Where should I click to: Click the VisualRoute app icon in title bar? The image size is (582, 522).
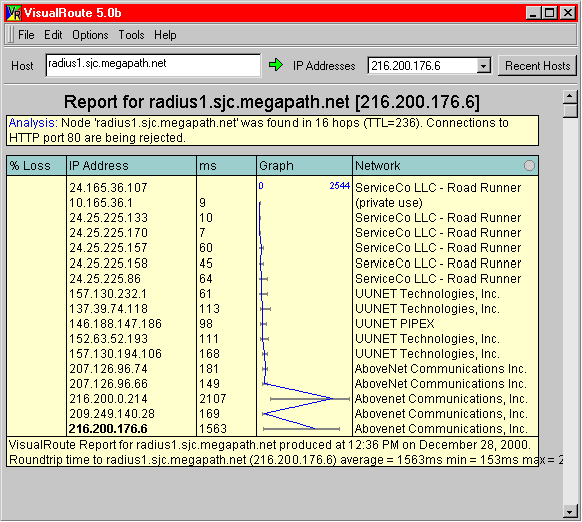pos(14,13)
